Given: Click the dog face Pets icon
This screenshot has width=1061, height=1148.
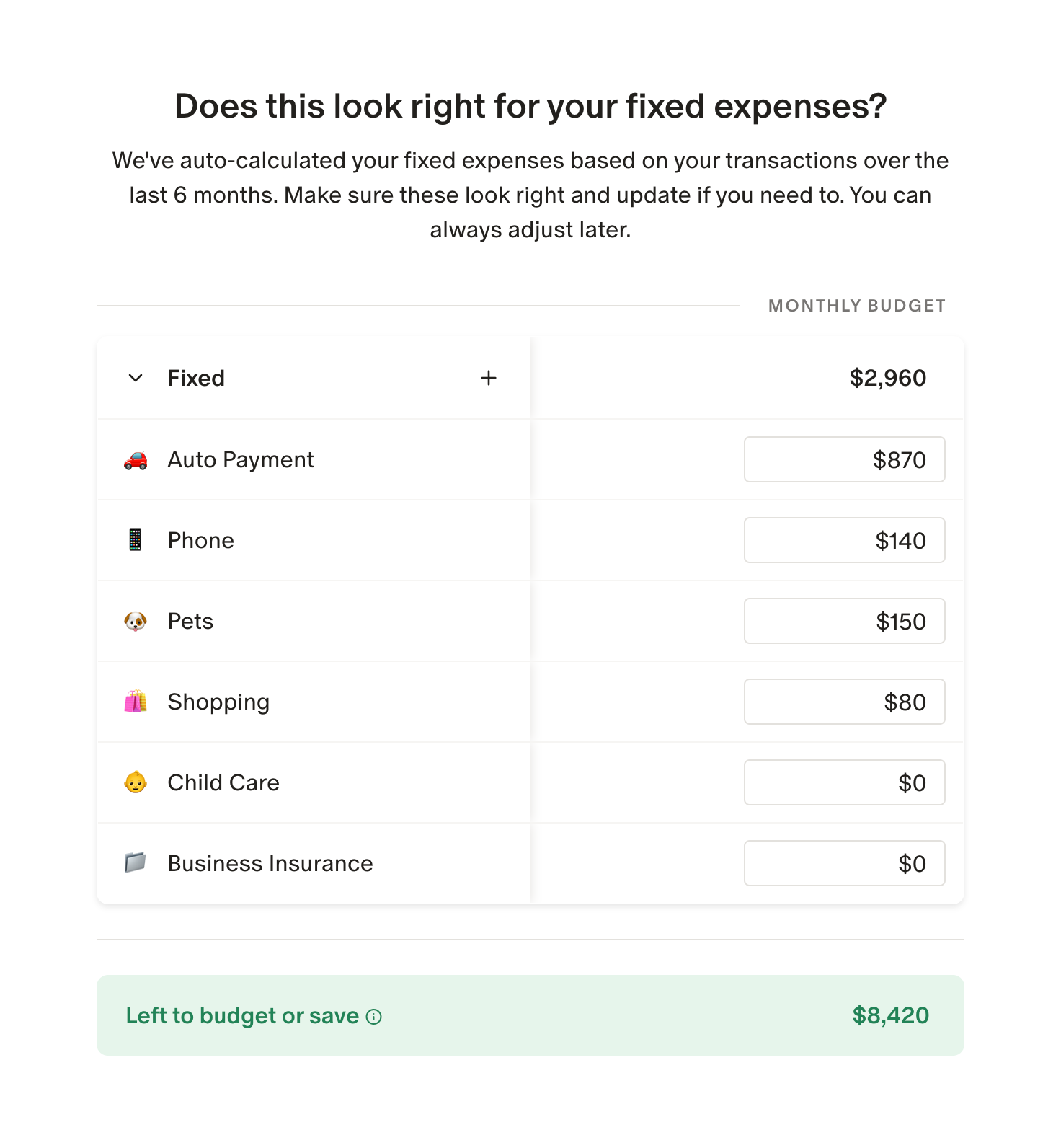Looking at the screenshot, I should tap(136, 621).
